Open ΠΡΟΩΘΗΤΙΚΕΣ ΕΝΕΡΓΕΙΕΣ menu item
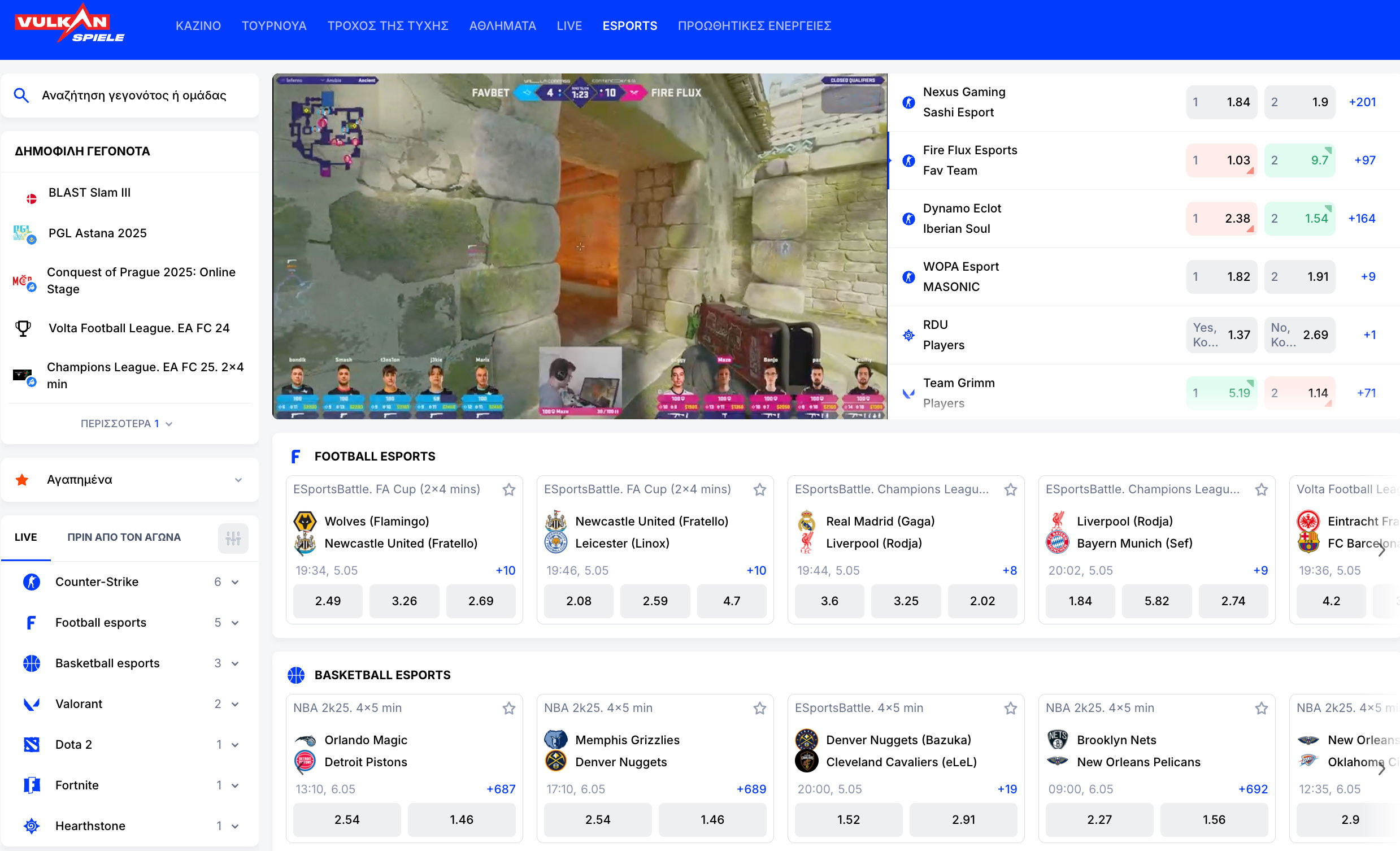Viewport: 1400px width, 851px height. (755, 25)
